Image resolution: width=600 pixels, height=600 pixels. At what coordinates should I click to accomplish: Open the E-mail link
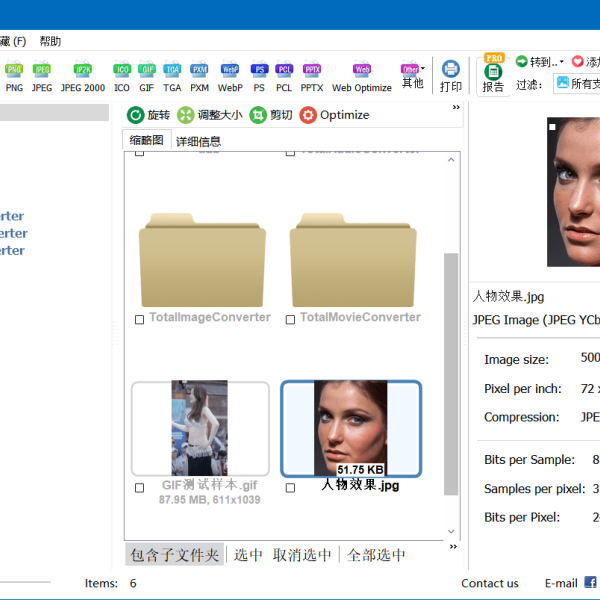pos(561,583)
